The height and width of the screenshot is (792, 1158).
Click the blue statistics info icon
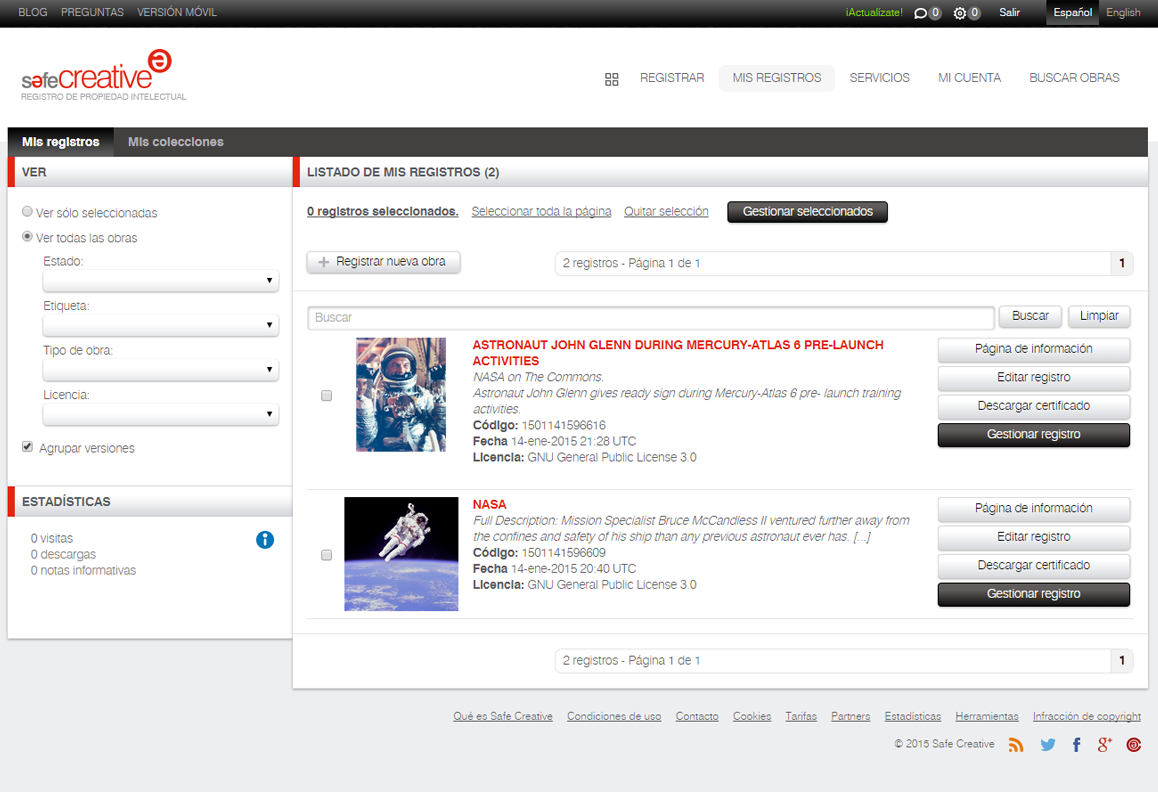[265, 540]
